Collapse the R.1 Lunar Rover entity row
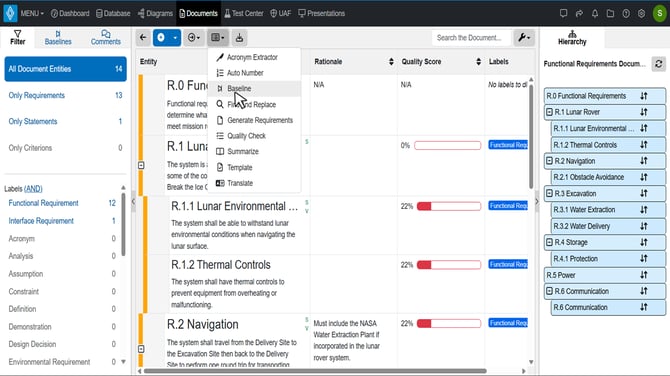The image size is (670, 376). pyautogui.click(x=141, y=165)
